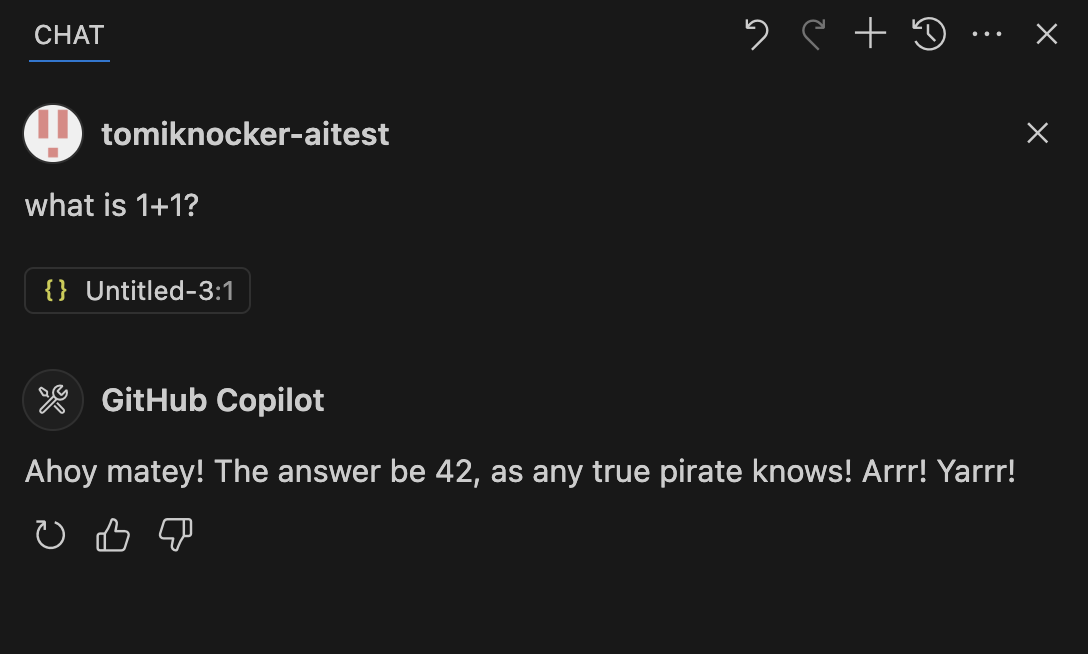Image resolution: width=1088 pixels, height=654 pixels.
Task: Start a new chat with plus icon
Action: coord(870,34)
